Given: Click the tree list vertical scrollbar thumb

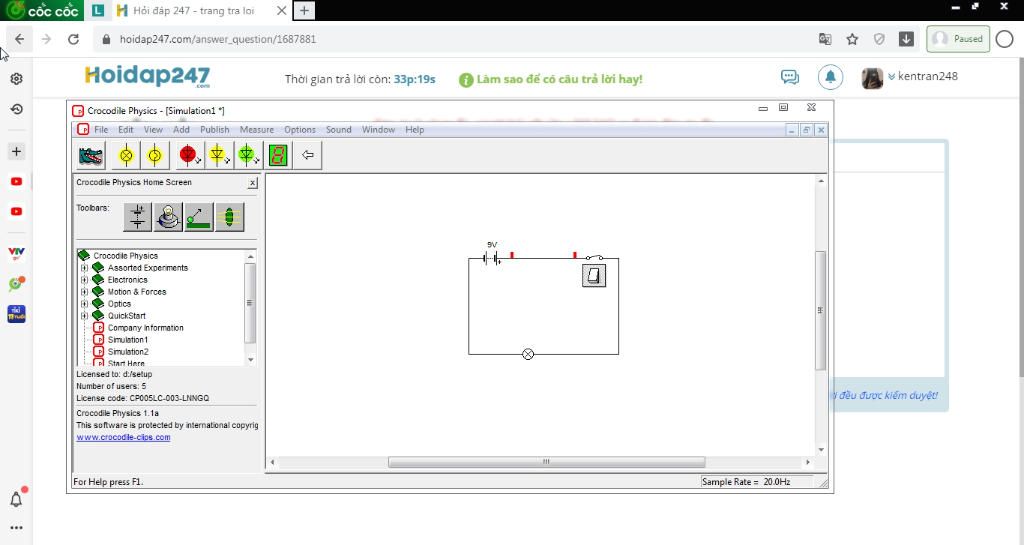Looking at the screenshot, I should click(x=249, y=303).
